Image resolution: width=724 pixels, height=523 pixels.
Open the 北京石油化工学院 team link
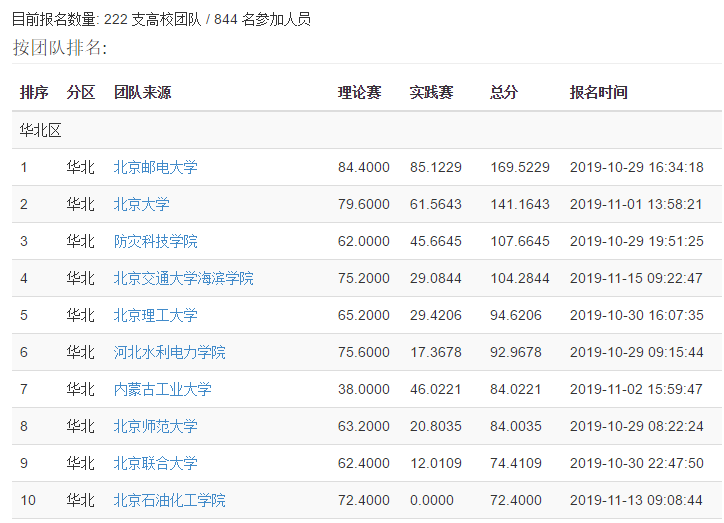[169, 500]
